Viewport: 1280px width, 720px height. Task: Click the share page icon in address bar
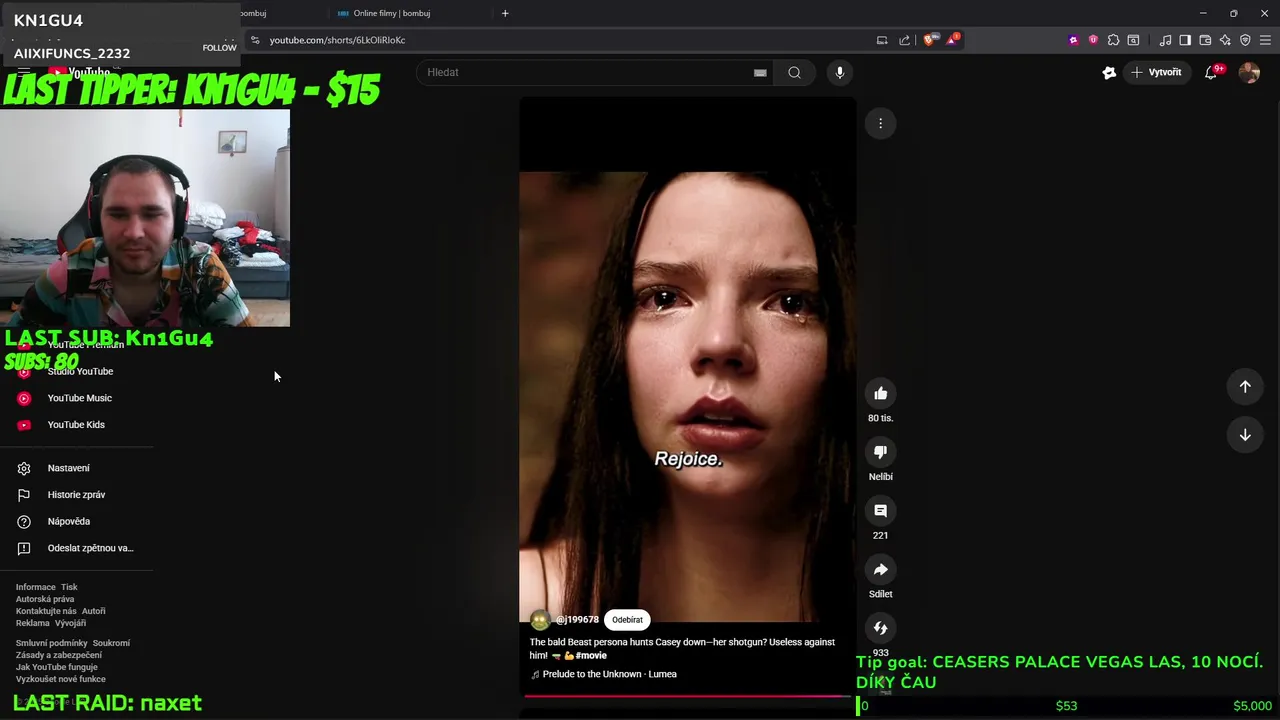[x=905, y=40]
